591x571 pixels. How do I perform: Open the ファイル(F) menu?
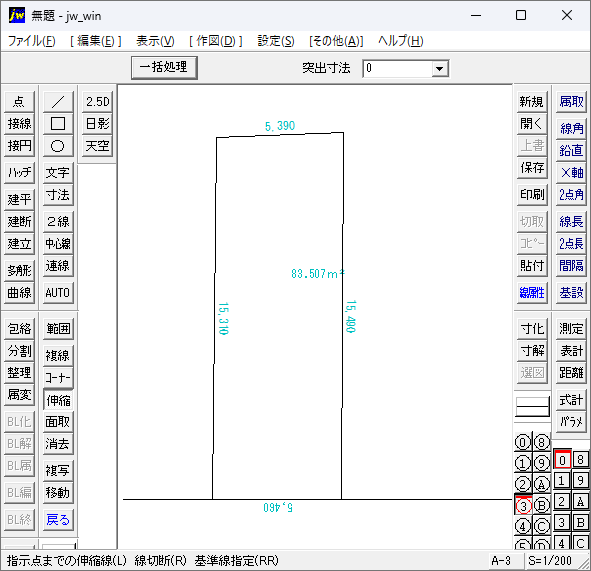coord(32,41)
